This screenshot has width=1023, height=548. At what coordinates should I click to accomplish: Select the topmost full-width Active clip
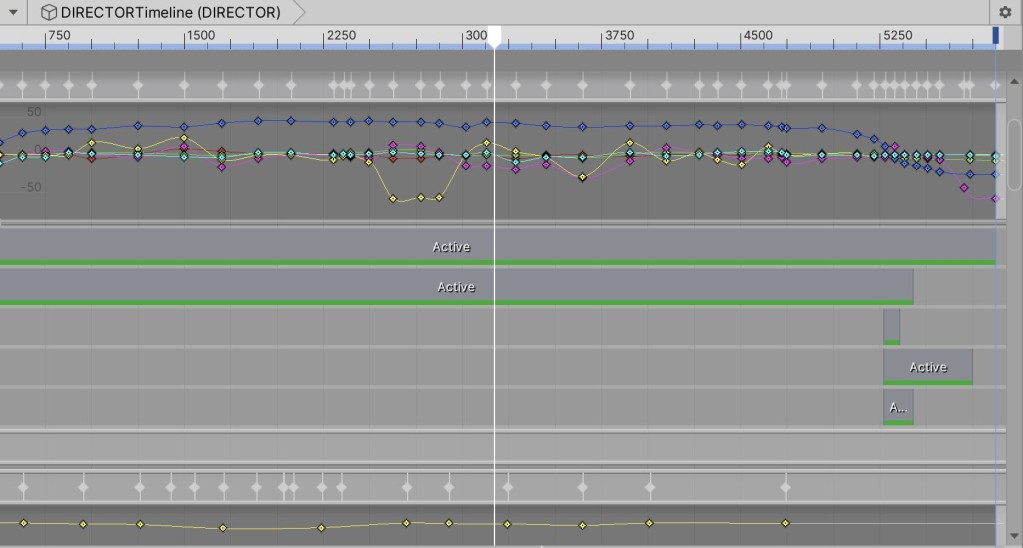point(450,246)
